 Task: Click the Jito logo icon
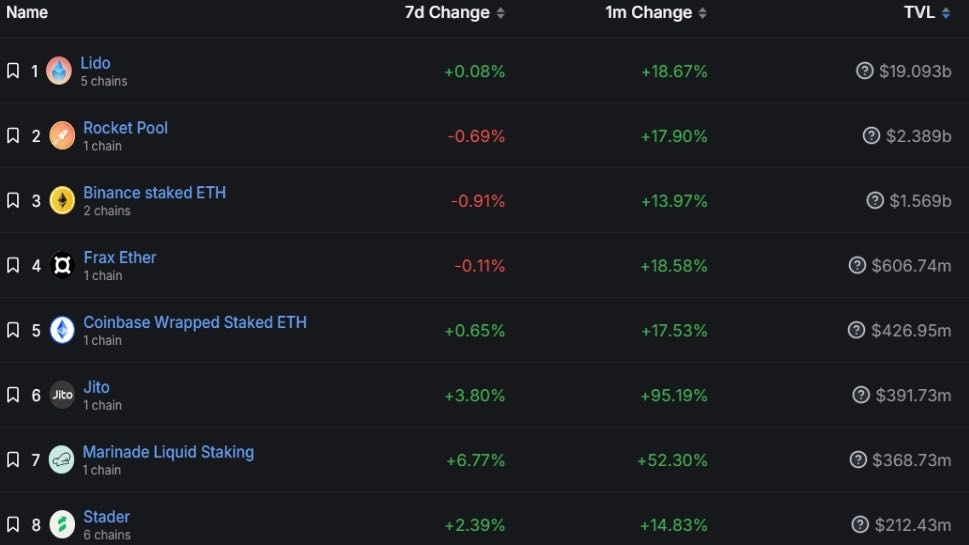click(62, 395)
